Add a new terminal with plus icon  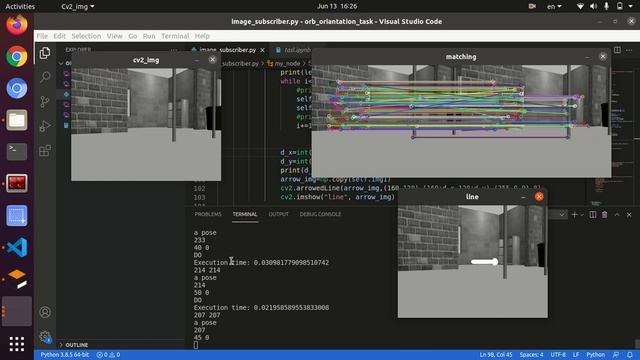574,215
